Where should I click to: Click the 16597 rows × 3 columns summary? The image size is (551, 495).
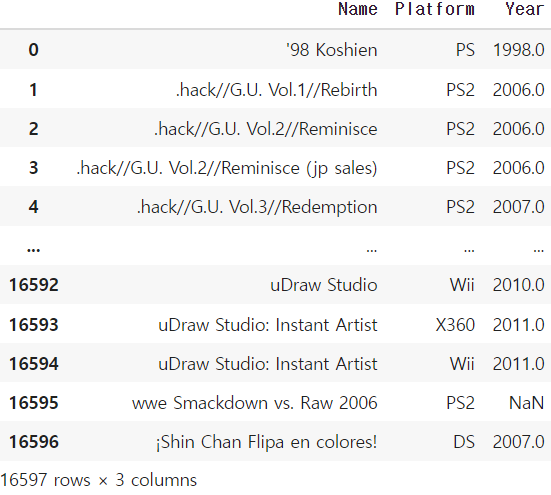coord(99,480)
